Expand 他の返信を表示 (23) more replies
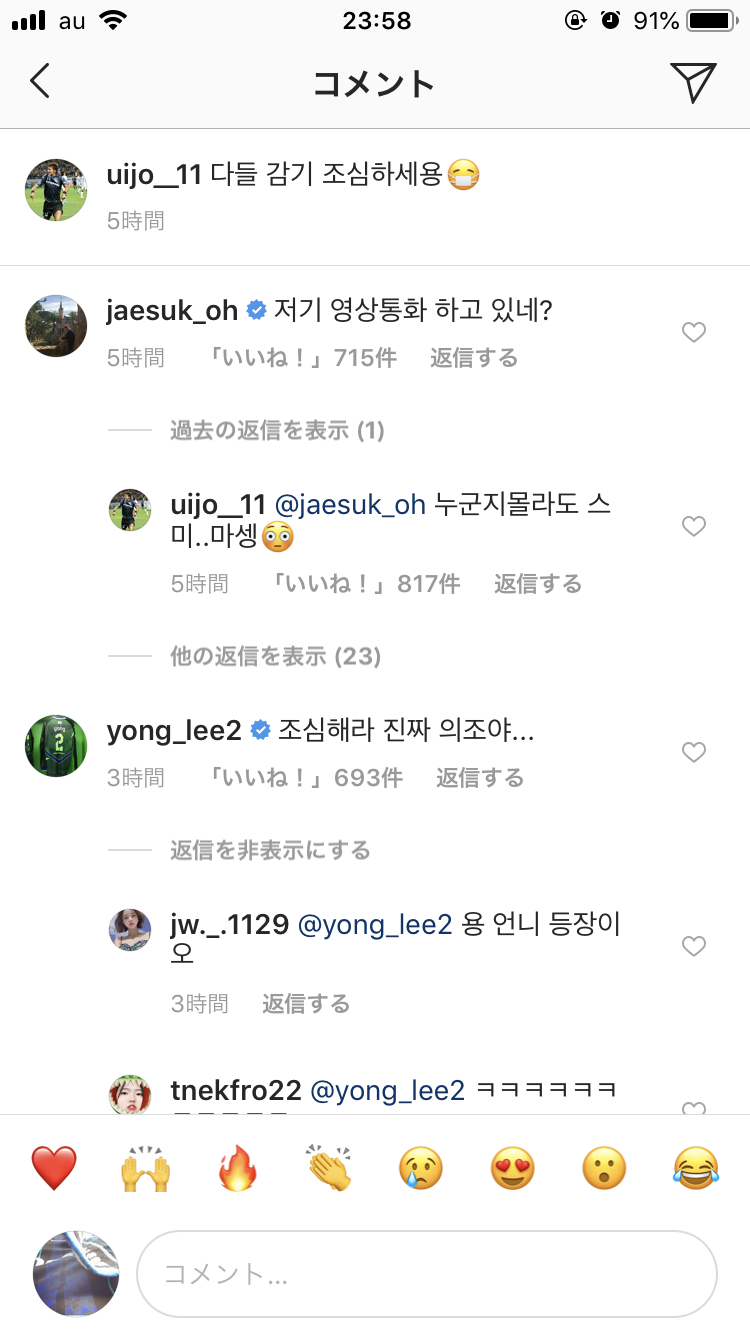The width and height of the screenshot is (750, 1334). [275, 657]
